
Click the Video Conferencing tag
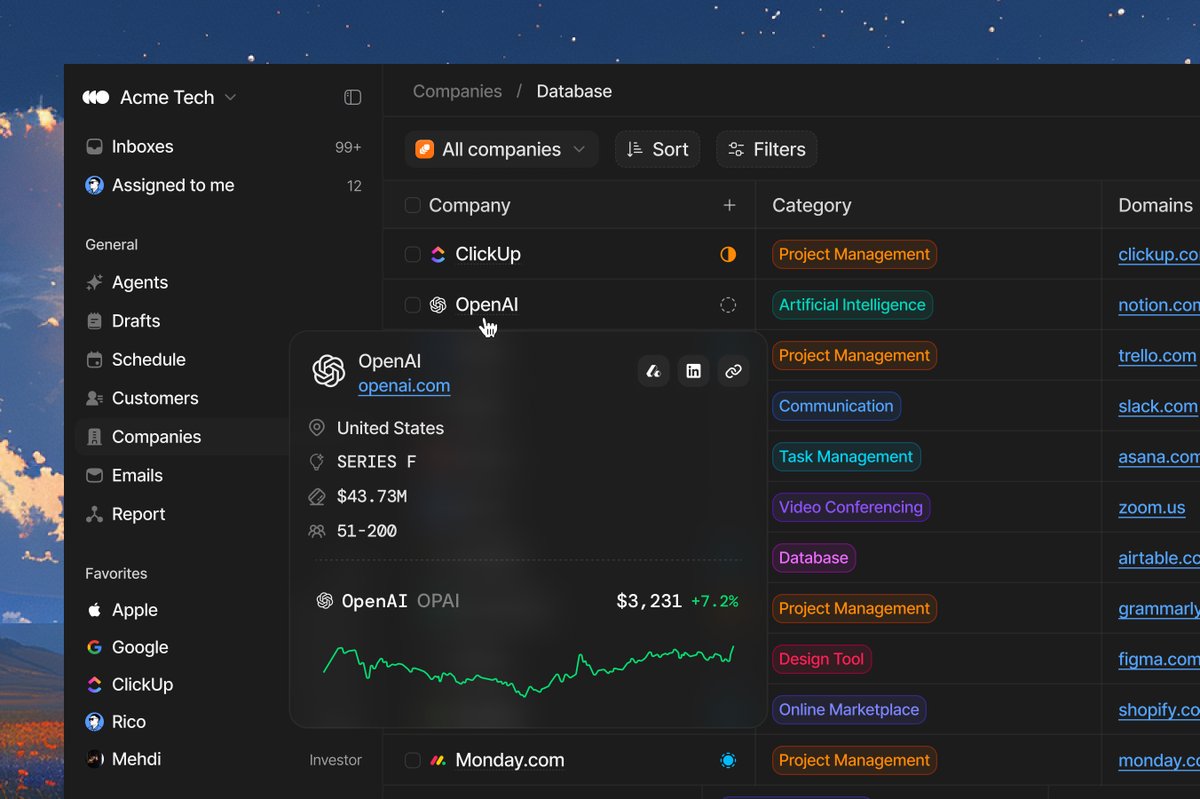(x=851, y=507)
